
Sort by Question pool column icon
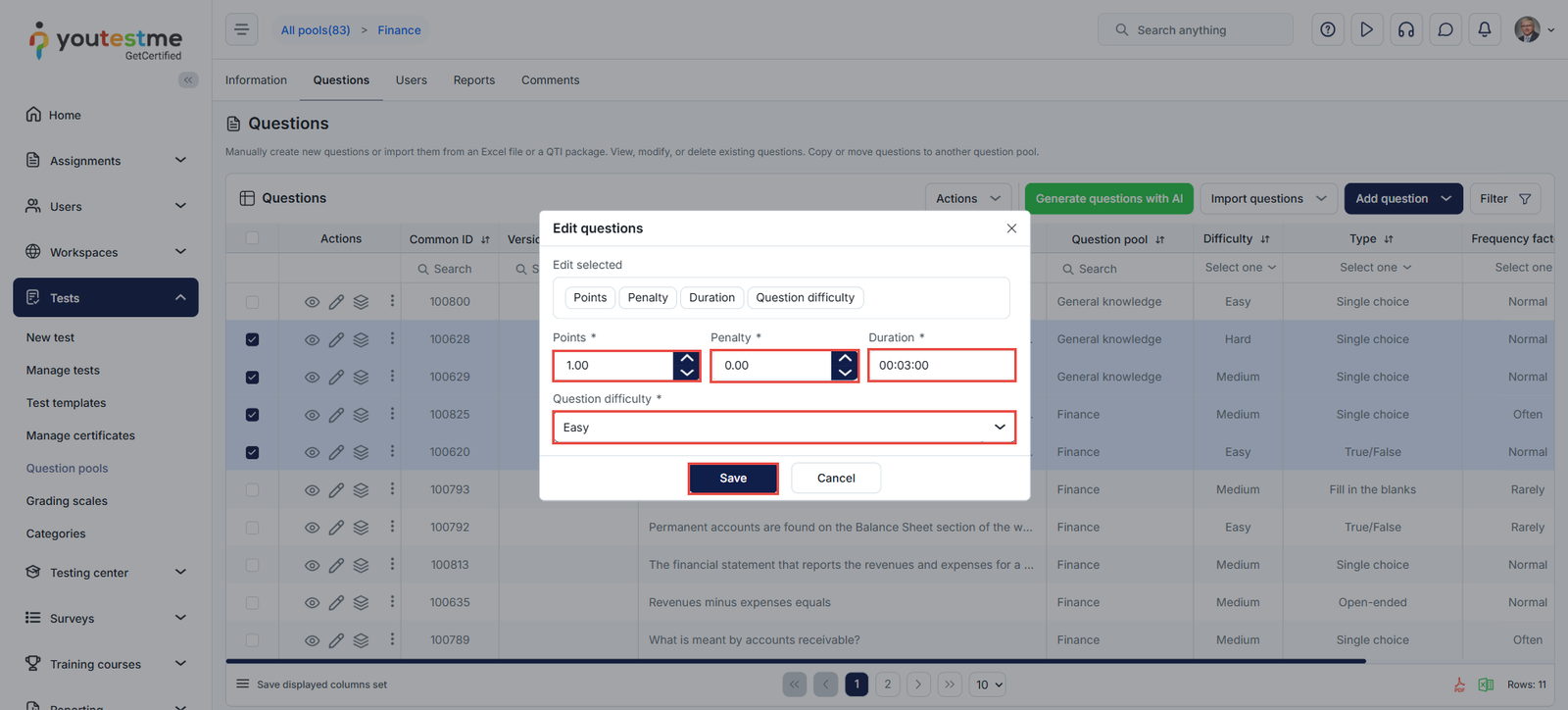coord(1160,239)
